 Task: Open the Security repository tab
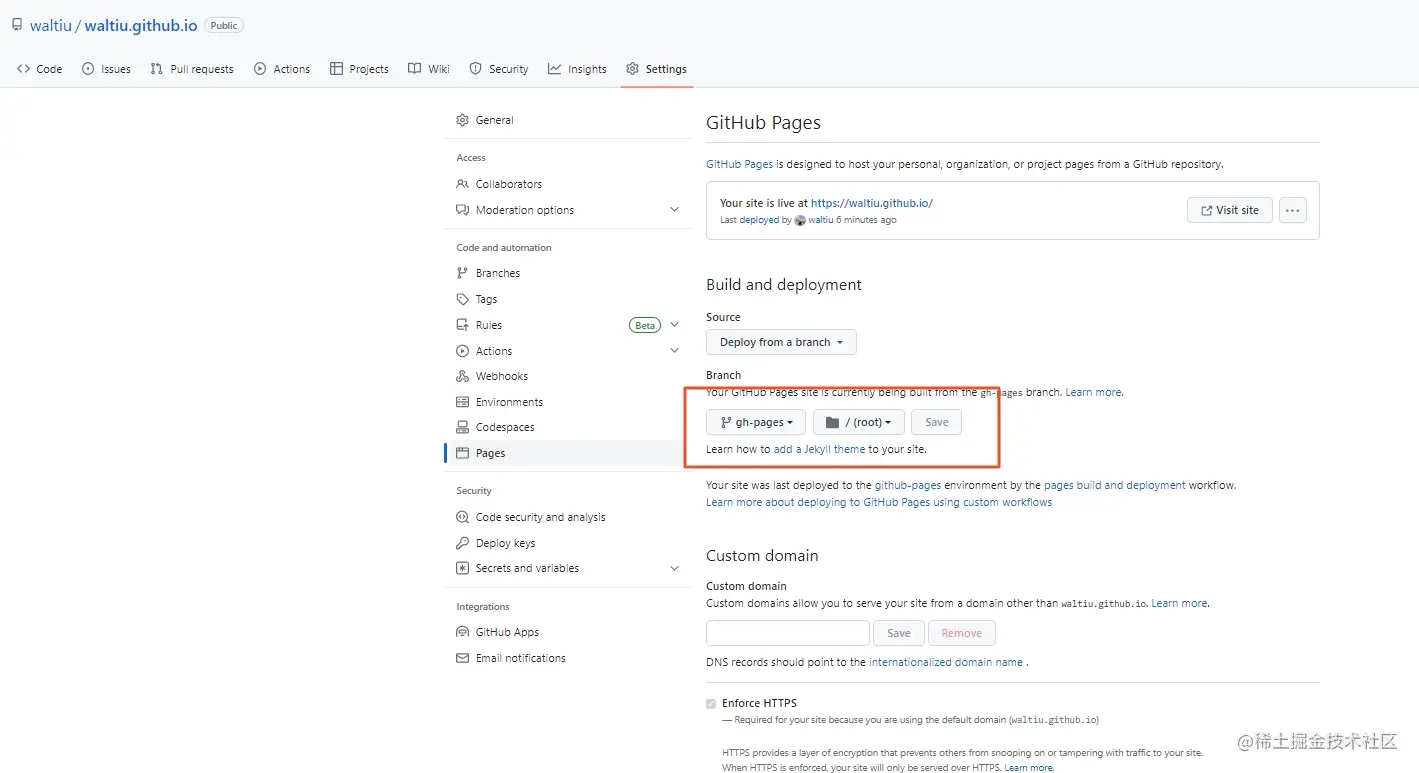pos(499,69)
